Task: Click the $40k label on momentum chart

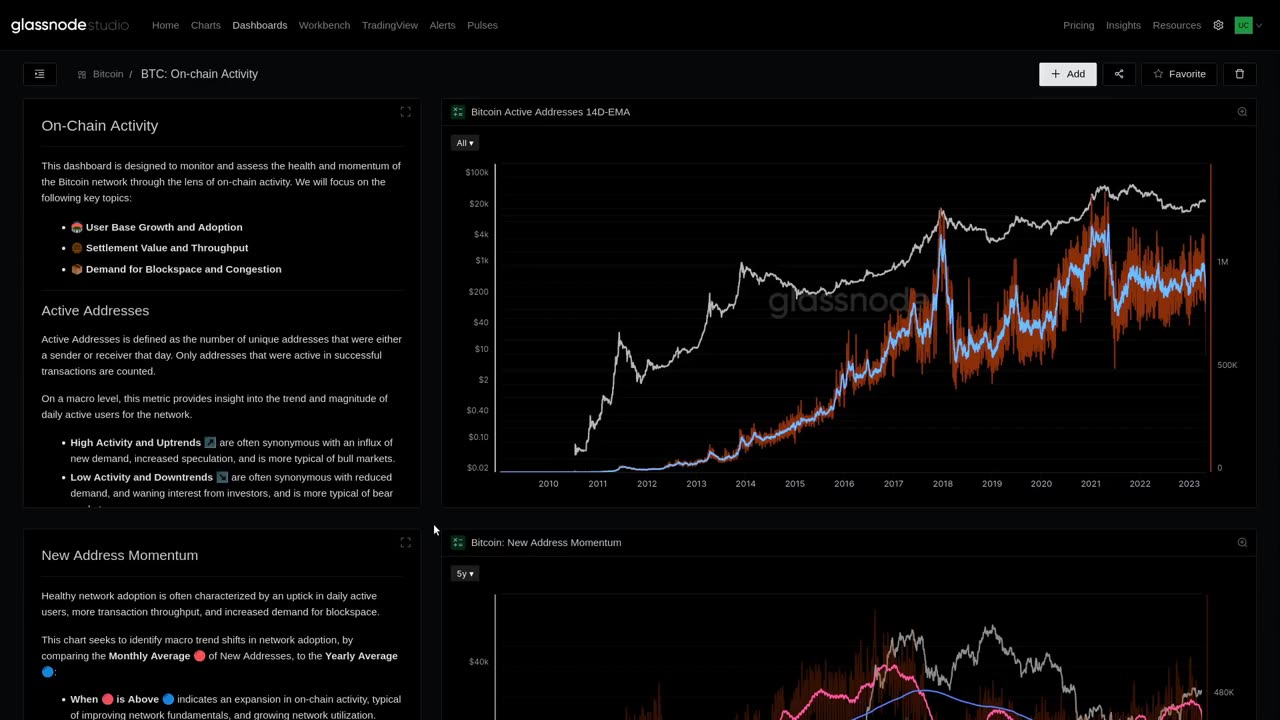Action: pyautogui.click(x=478, y=662)
